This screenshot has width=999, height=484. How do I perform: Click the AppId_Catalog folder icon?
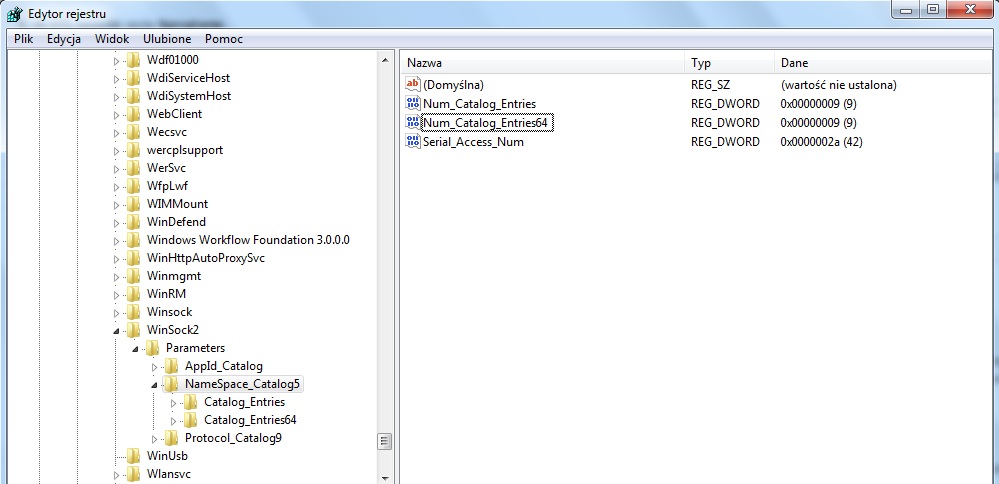pos(171,366)
